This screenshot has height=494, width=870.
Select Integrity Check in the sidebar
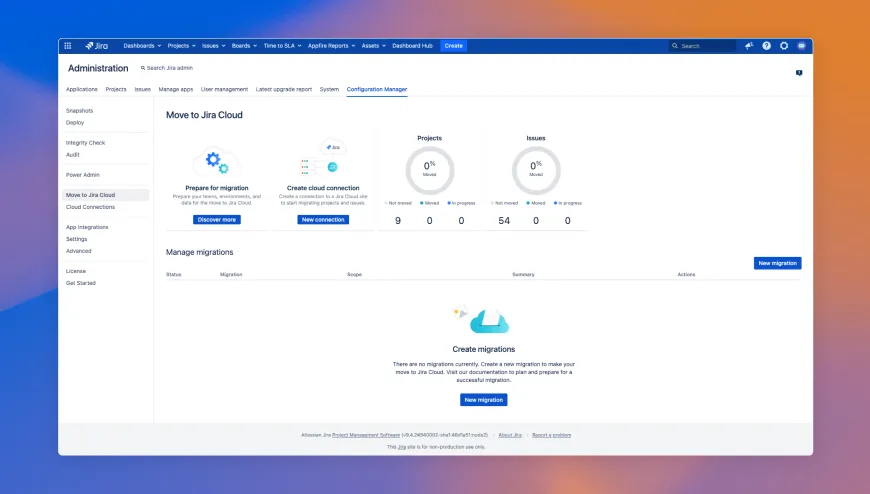coord(85,143)
